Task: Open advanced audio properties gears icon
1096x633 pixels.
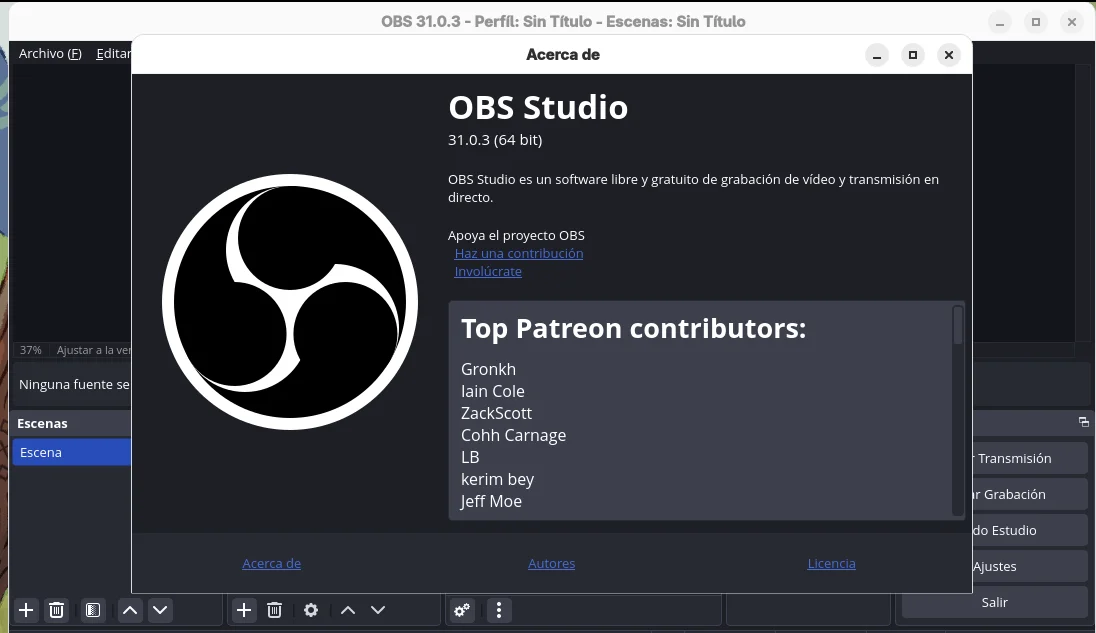Action: [x=462, y=610]
